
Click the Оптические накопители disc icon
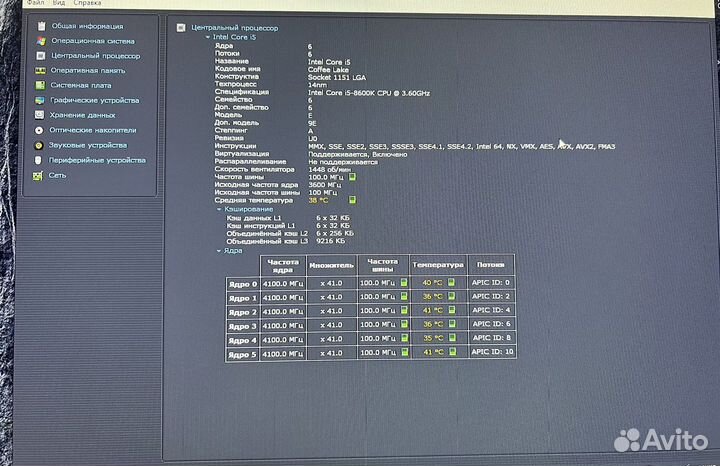pos(39,130)
